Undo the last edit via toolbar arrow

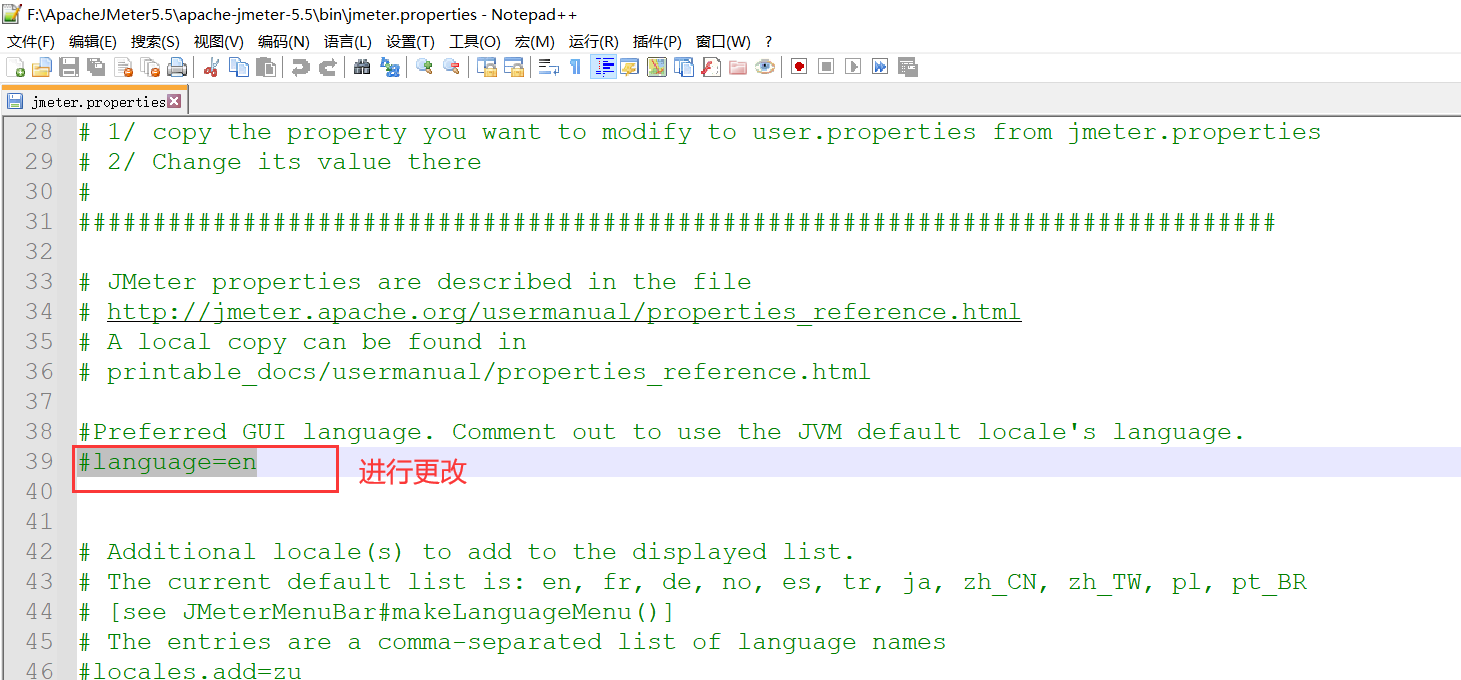click(x=300, y=67)
